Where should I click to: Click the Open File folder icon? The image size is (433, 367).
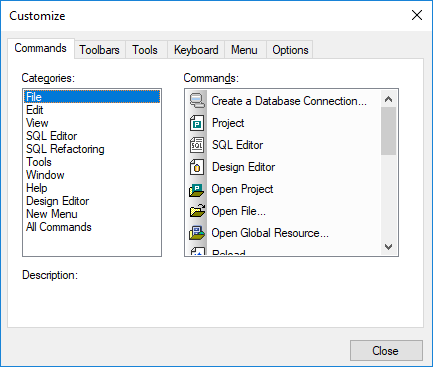coord(197,211)
